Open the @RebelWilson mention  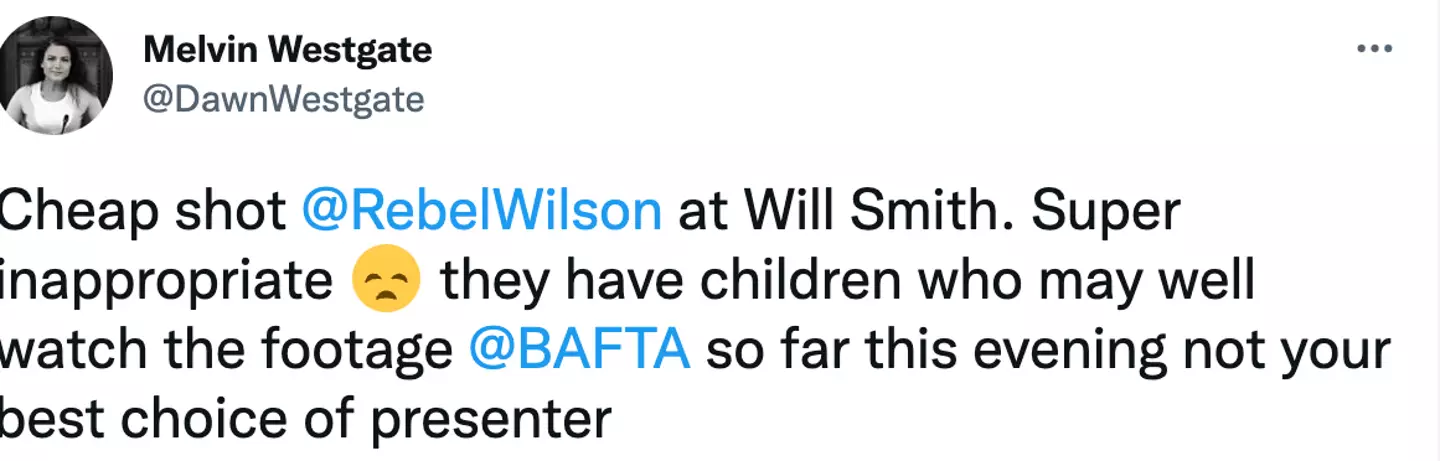[x=481, y=213]
